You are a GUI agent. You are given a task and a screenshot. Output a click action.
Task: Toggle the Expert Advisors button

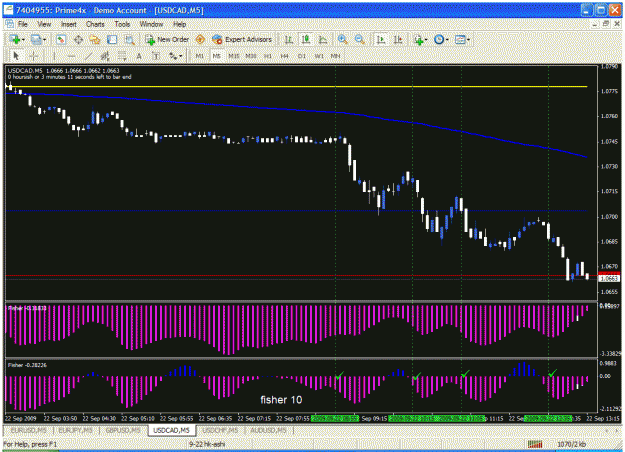[242, 39]
